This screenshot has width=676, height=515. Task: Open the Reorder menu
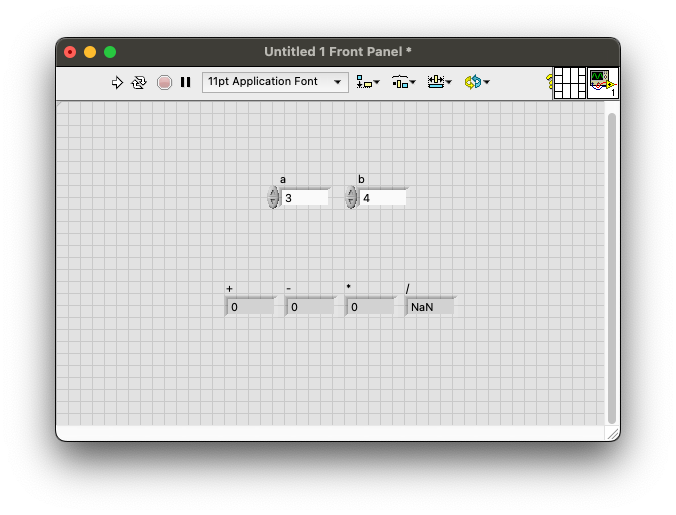coord(477,82)
